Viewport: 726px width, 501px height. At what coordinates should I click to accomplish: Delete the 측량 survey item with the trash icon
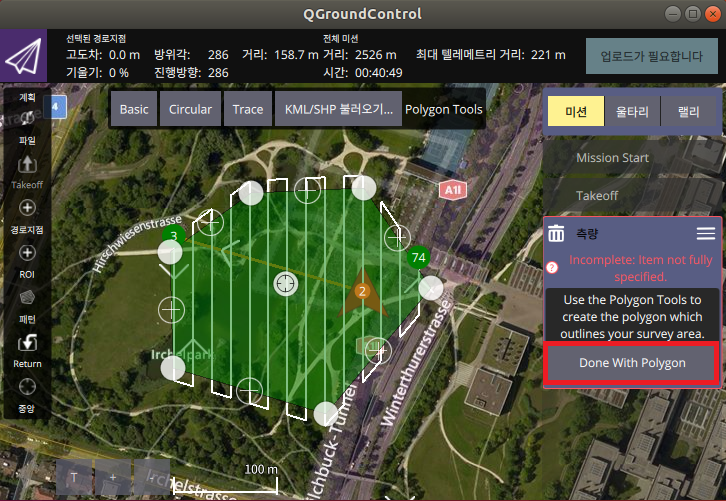pos(556,233)
